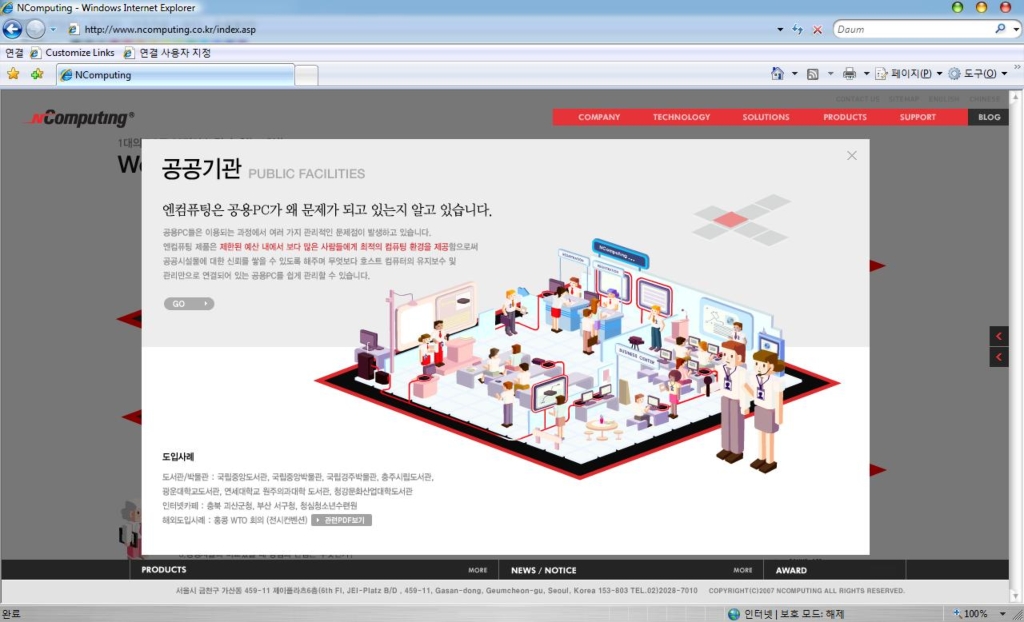The image size is (1024, 622).
Task: Click the Print icon
Action: pyautogui.click(x=849, y=74)
